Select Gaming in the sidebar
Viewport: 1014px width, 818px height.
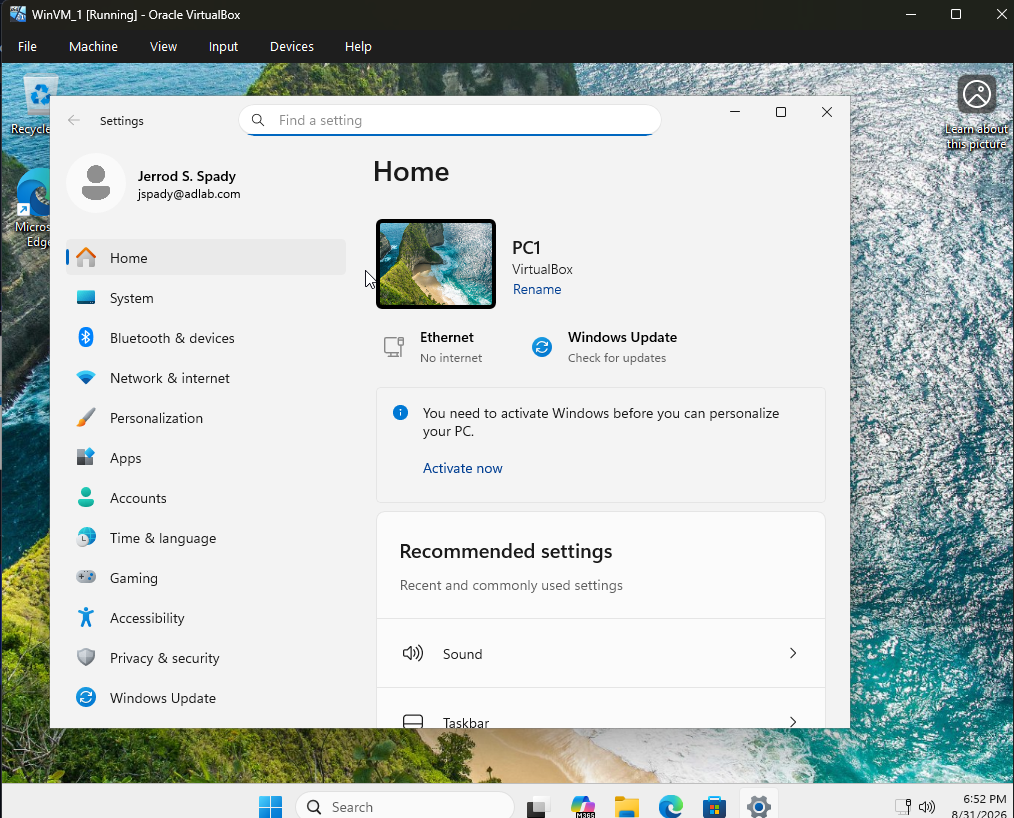pos(206,579)
